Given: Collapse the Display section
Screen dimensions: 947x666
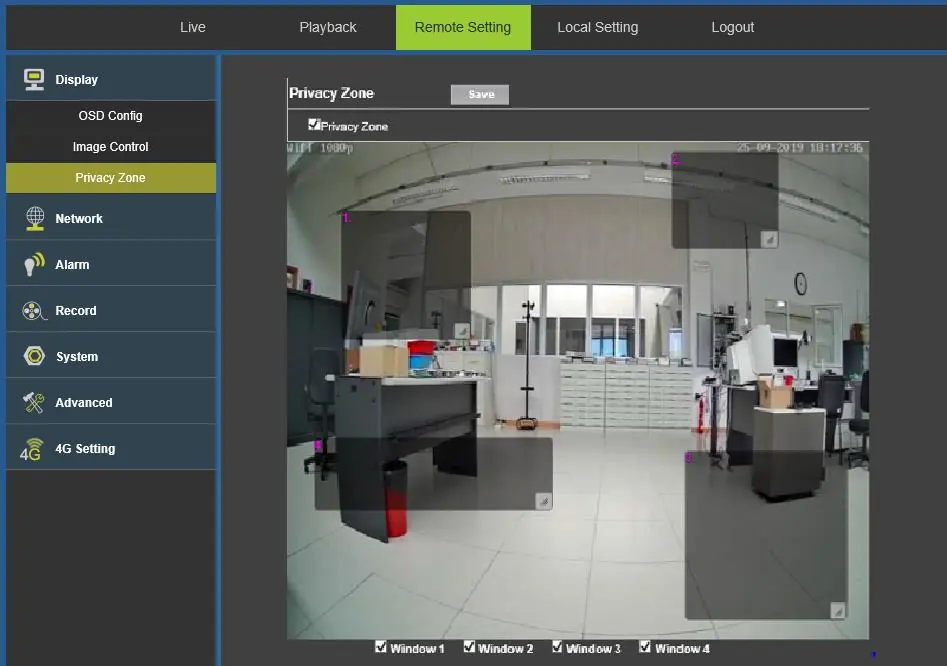Looking at the screenshot, I should point(111,79).
